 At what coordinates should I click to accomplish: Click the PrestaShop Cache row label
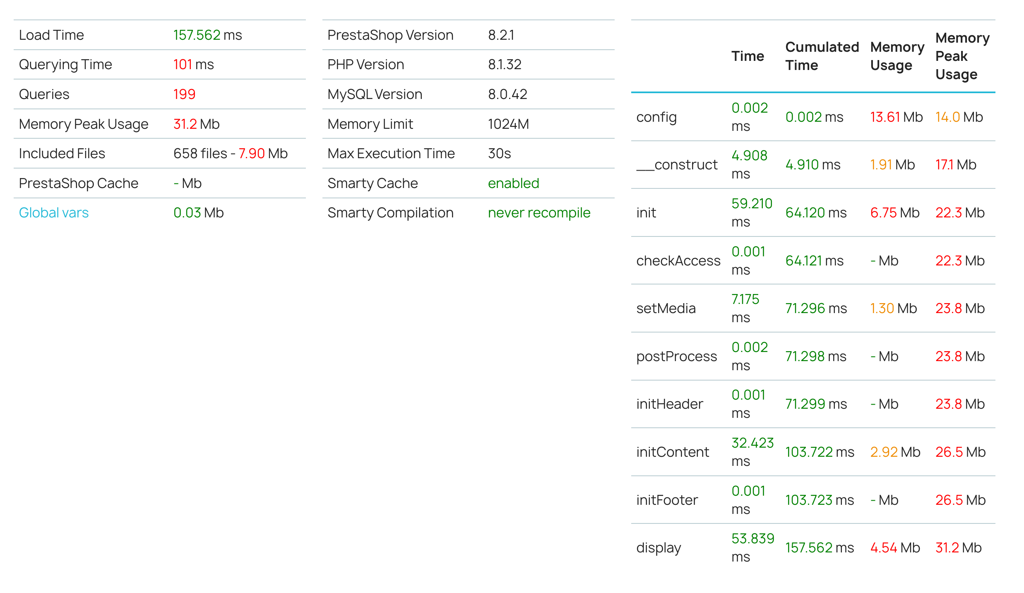pos(78,183)
